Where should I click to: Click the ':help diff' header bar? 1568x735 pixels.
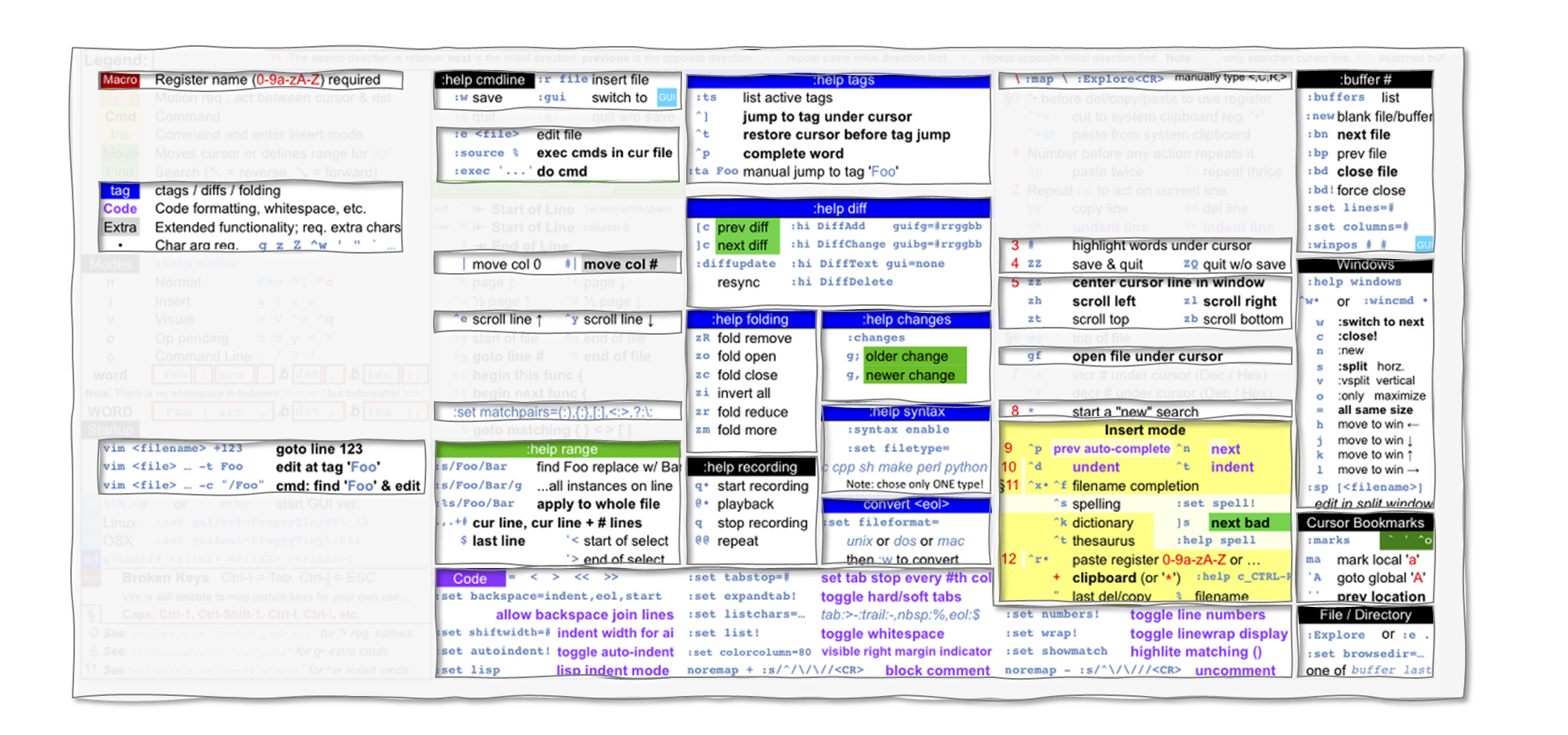tap(839, 208)
